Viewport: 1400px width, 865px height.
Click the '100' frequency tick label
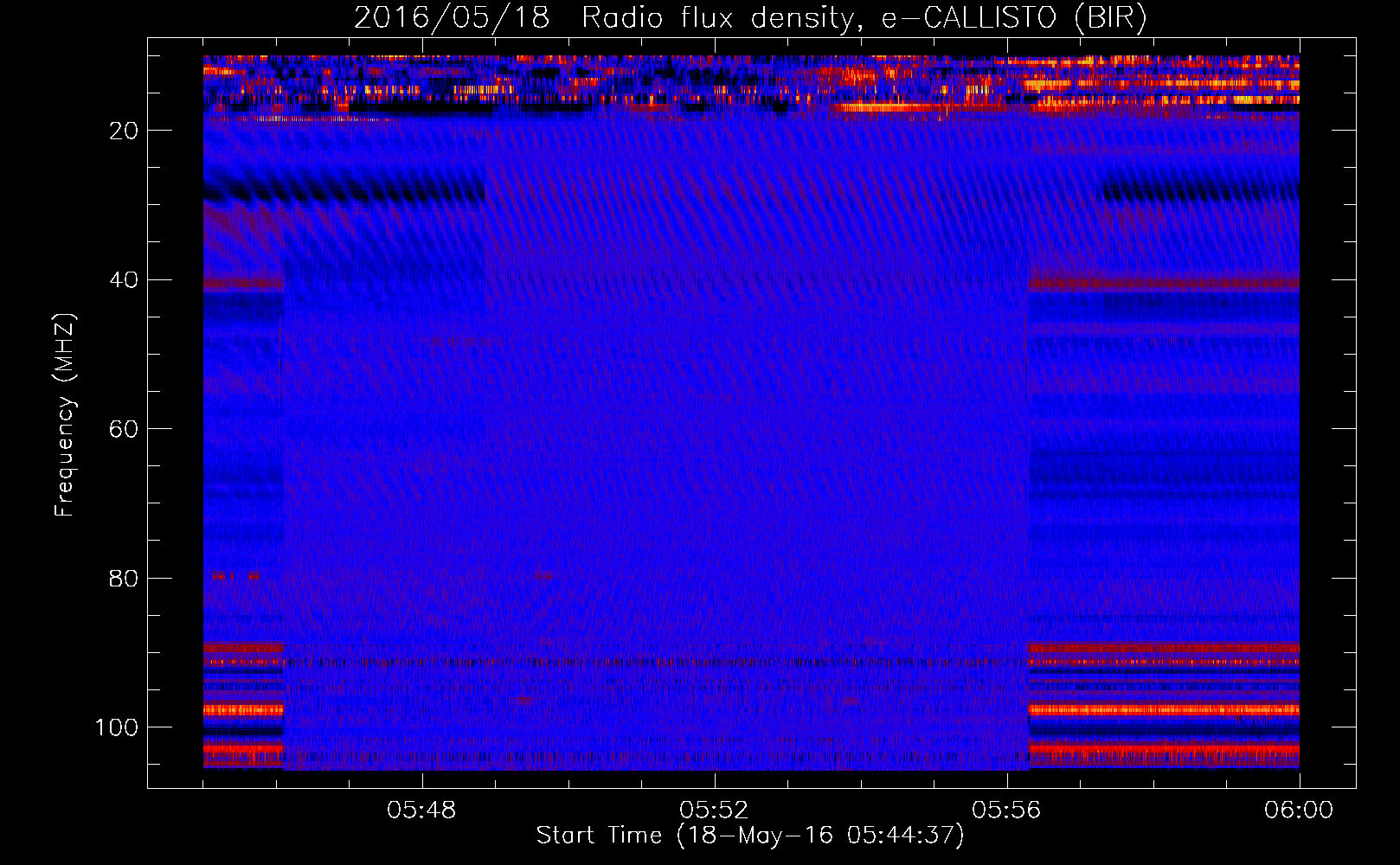[x=117, y=727]
